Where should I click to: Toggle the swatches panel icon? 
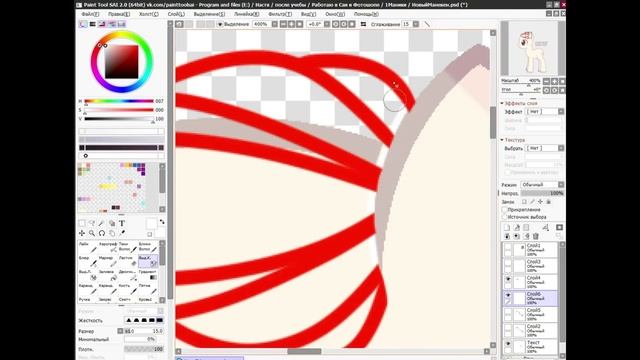[121, 24]
